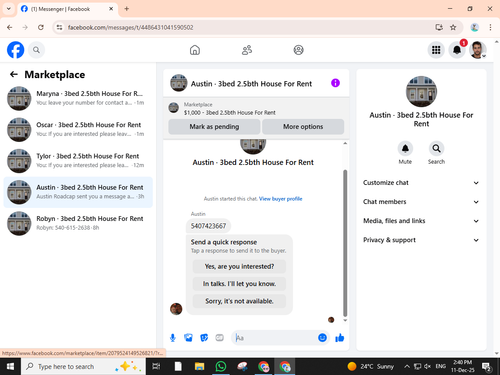Open the profile circle icon in top navigation
Viewport: 500px width, 375px height.
pos(298,50)
